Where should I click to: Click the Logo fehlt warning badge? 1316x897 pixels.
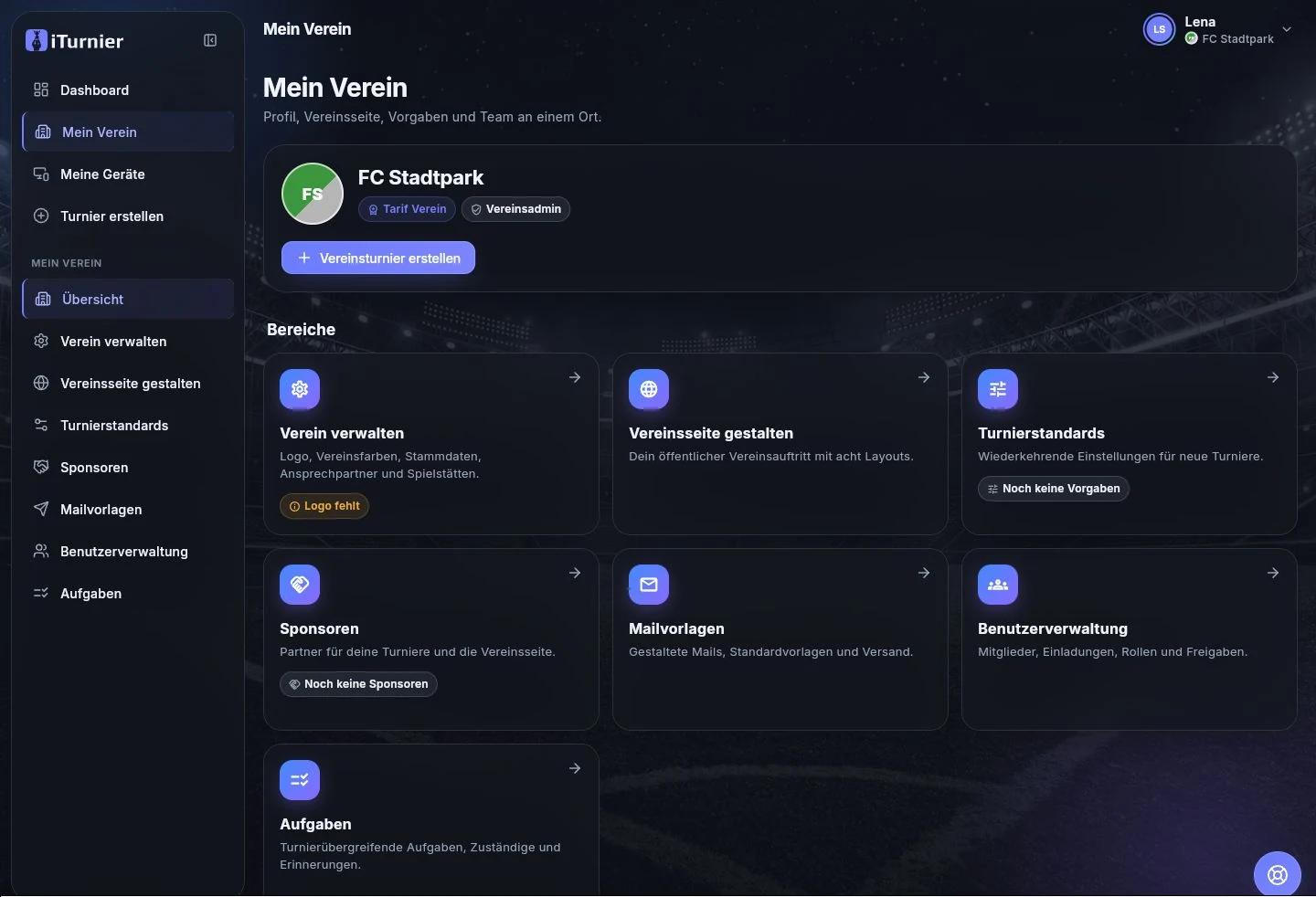click(324, 506)
